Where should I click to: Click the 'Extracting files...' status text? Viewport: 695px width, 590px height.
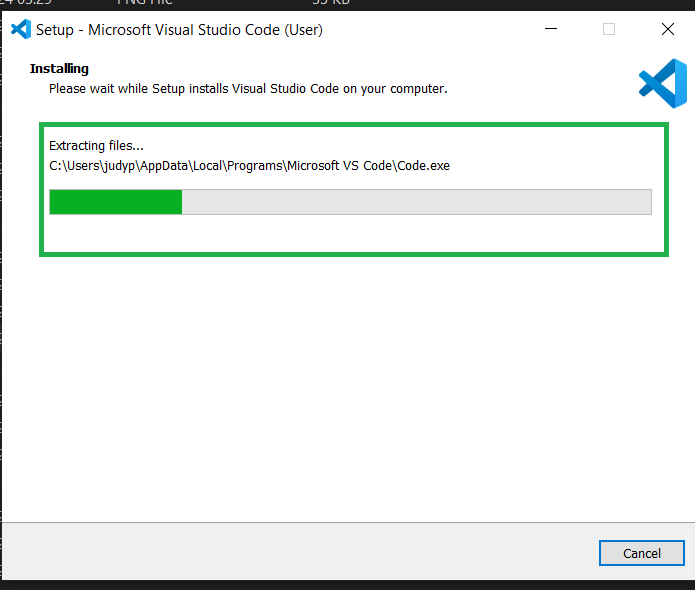point(96,145)
